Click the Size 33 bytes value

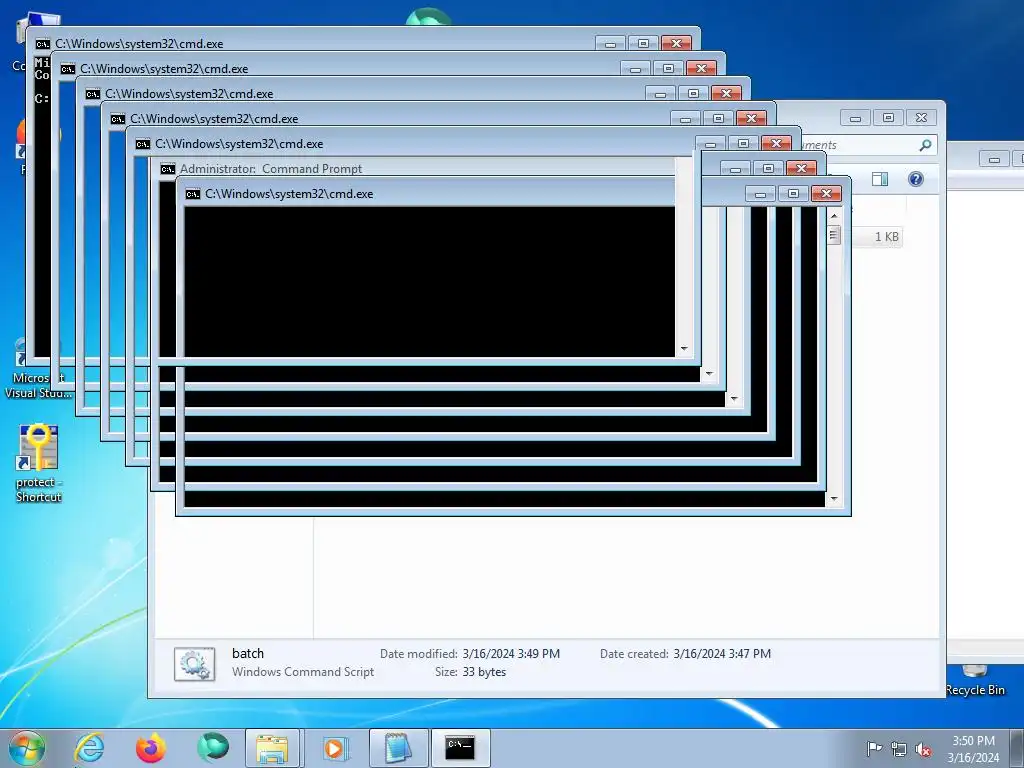(485, 672)
